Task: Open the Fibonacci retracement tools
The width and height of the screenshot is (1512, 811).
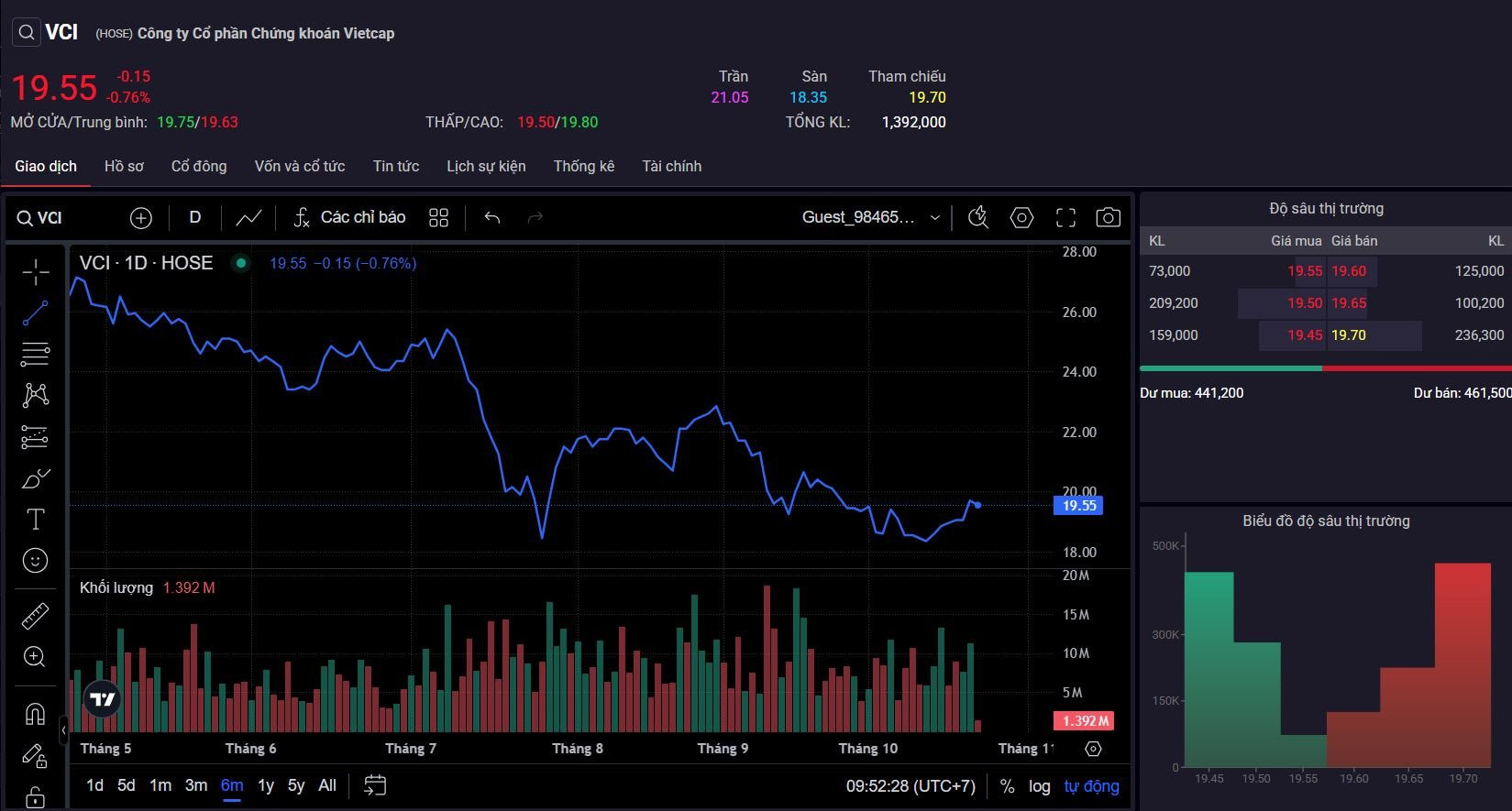Action: (x=36, y=354)
